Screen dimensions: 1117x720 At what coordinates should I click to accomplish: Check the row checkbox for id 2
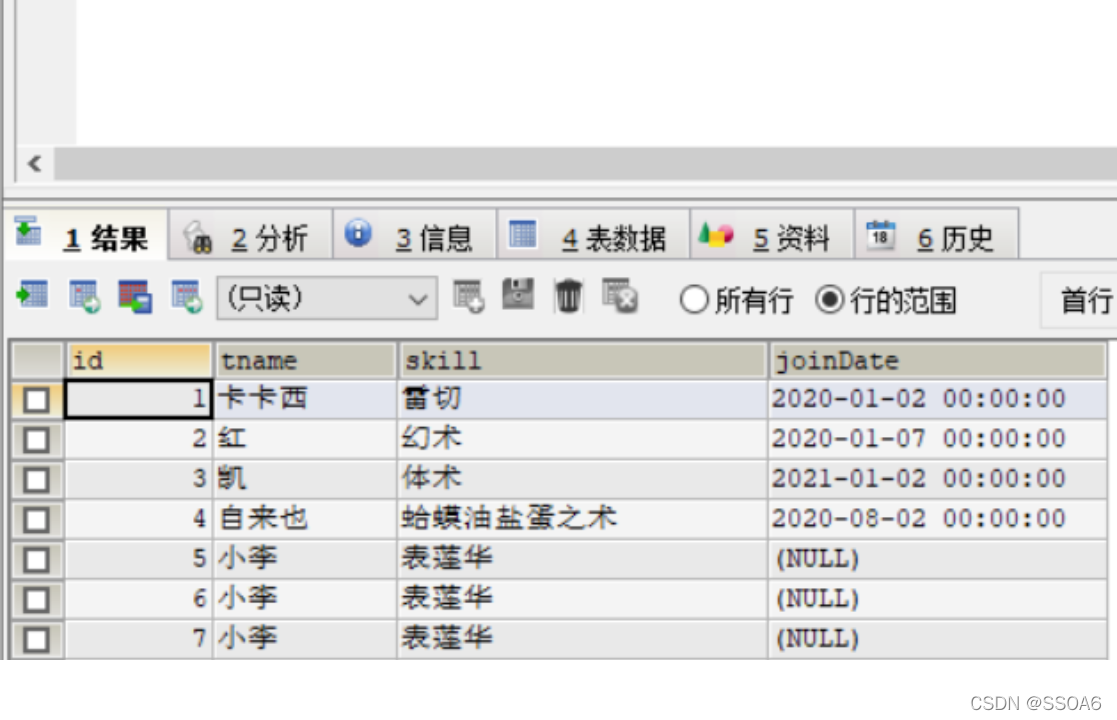(36, 439)
